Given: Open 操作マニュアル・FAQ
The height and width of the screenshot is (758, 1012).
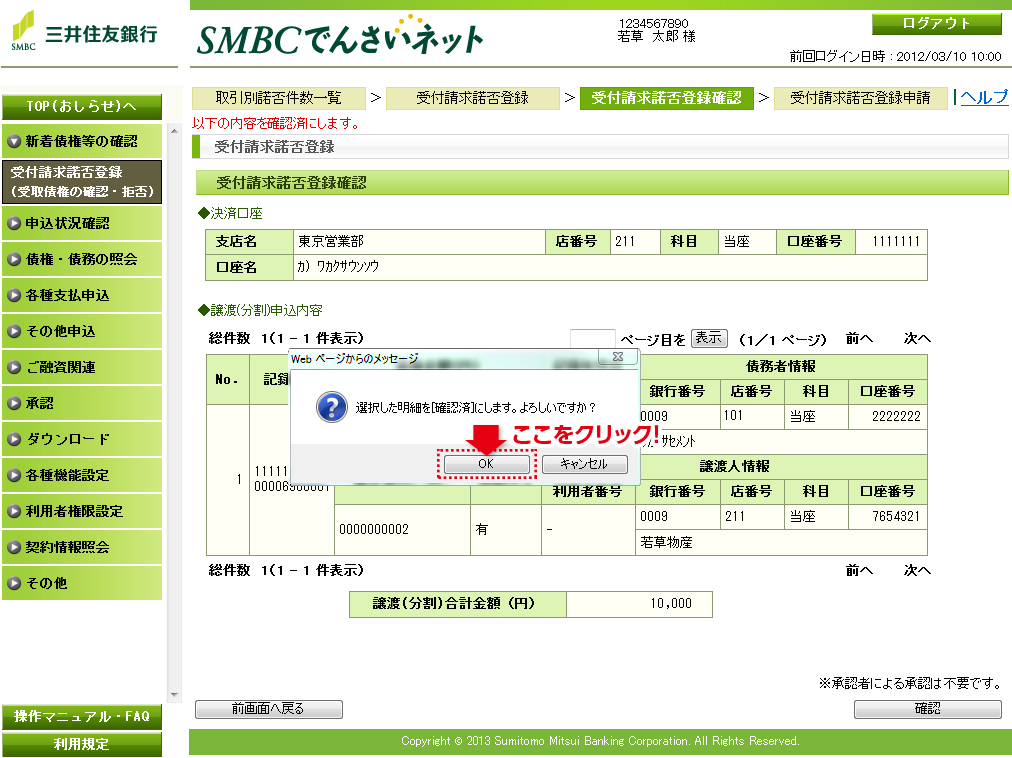Looking at the screenshot, I should coord(82,717).
